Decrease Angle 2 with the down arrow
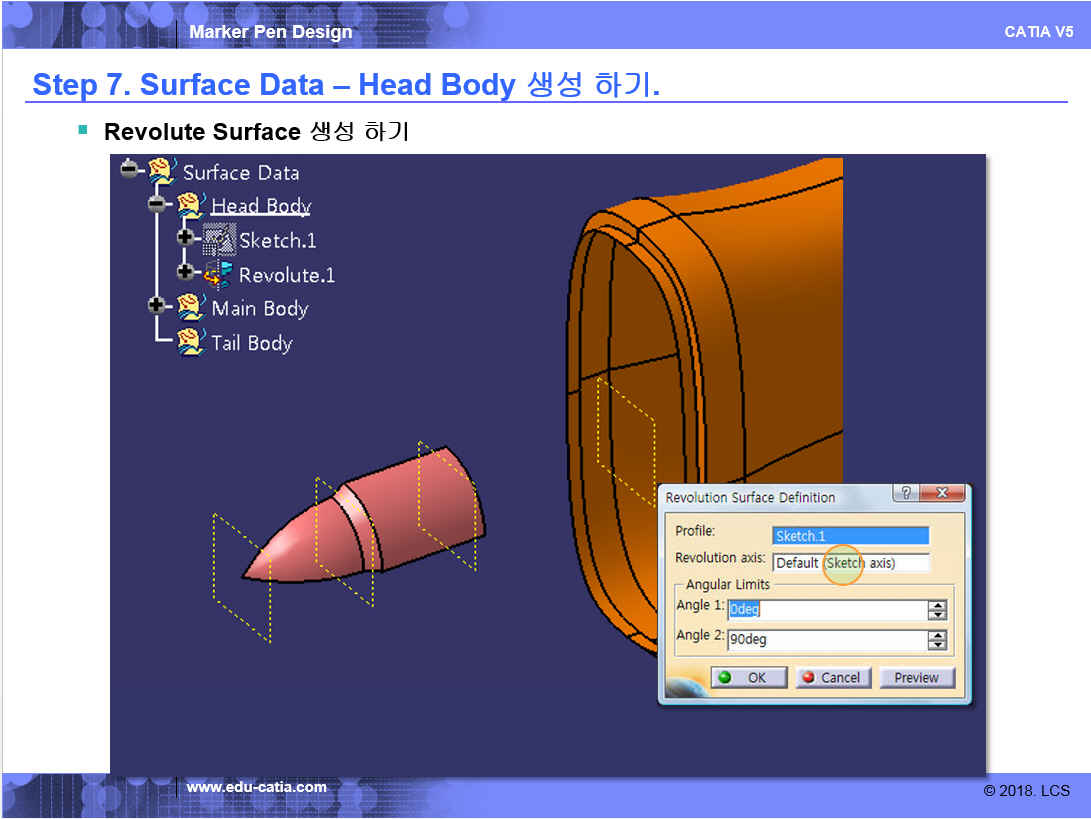Viewport: 1091px width, 819px height. point(937,645)
